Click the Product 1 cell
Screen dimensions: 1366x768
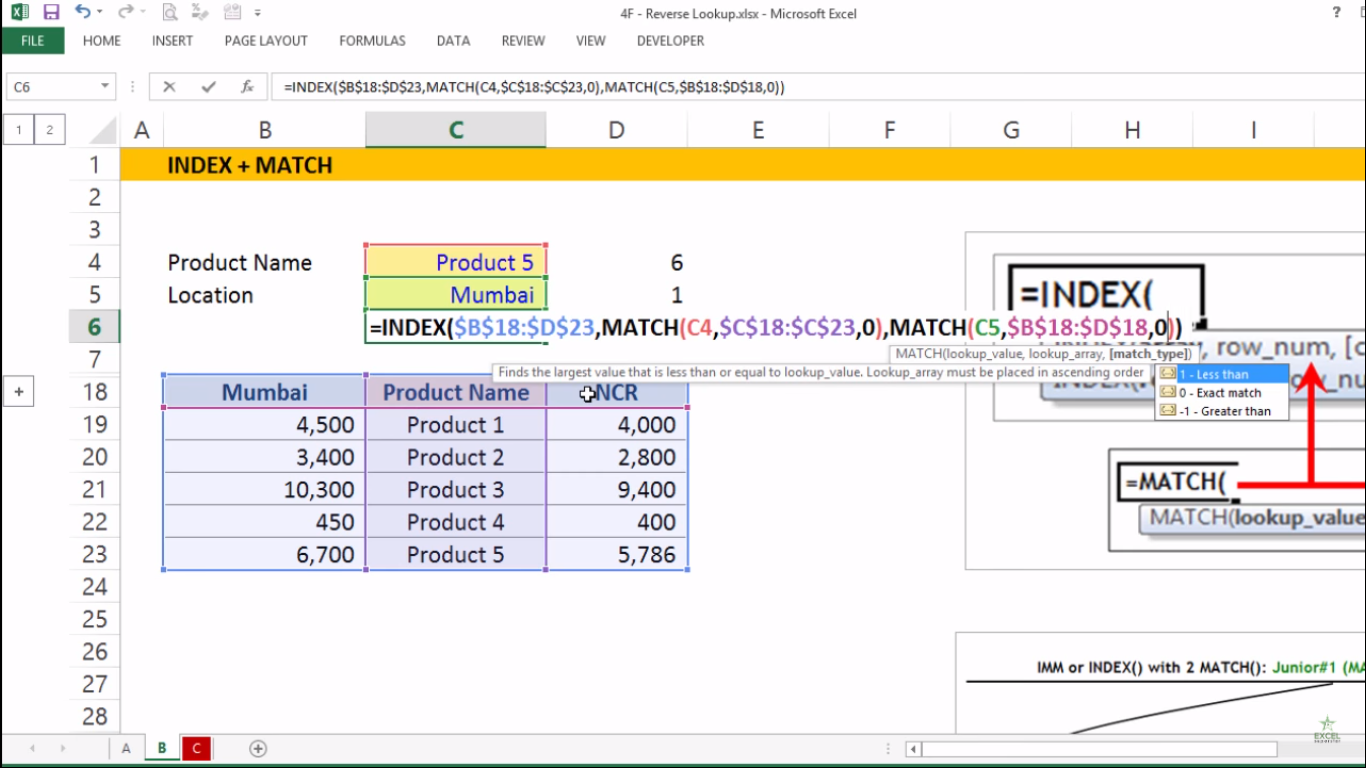(455, 425)
